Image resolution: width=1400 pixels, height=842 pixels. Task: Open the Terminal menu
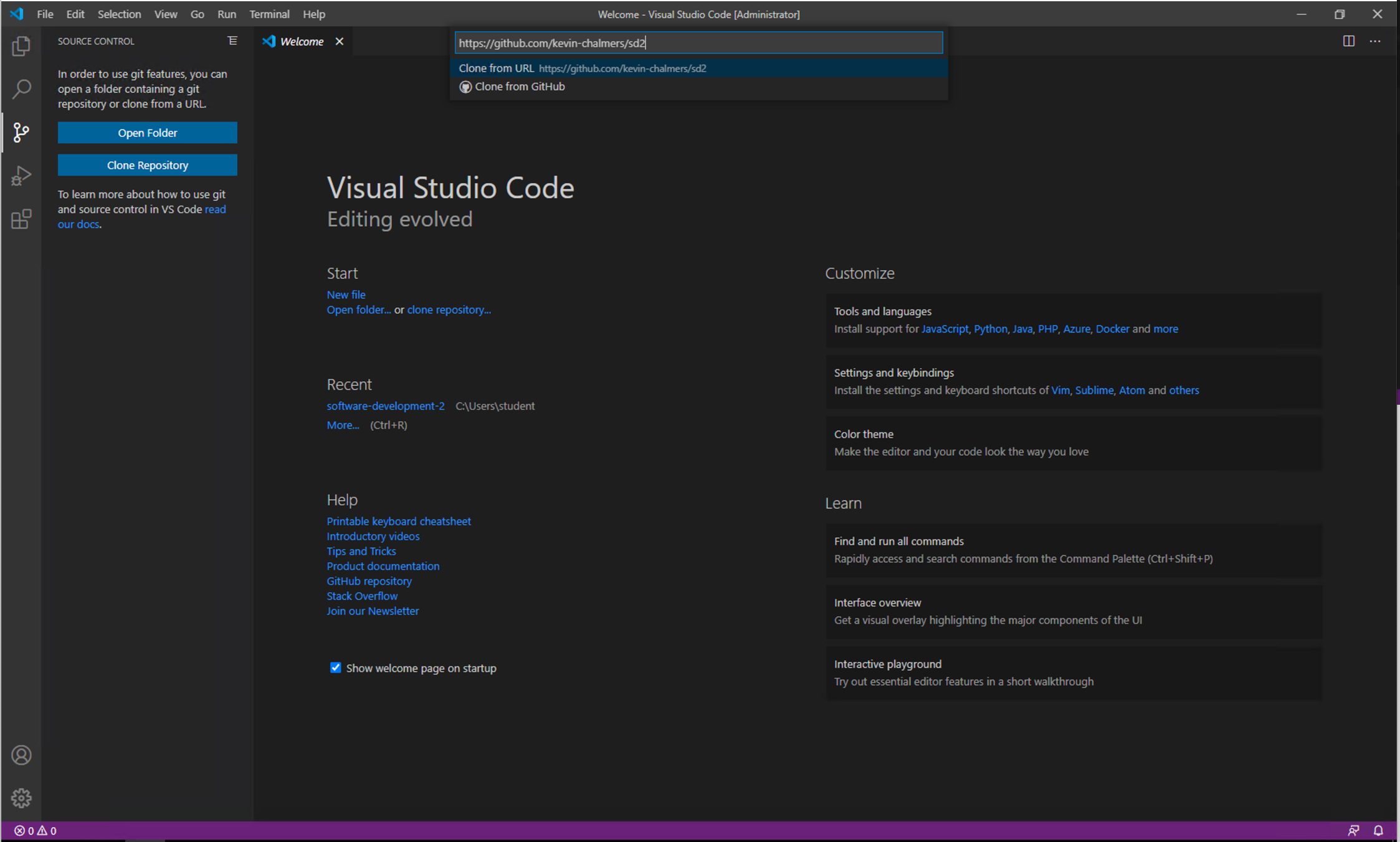coord(269,14)
